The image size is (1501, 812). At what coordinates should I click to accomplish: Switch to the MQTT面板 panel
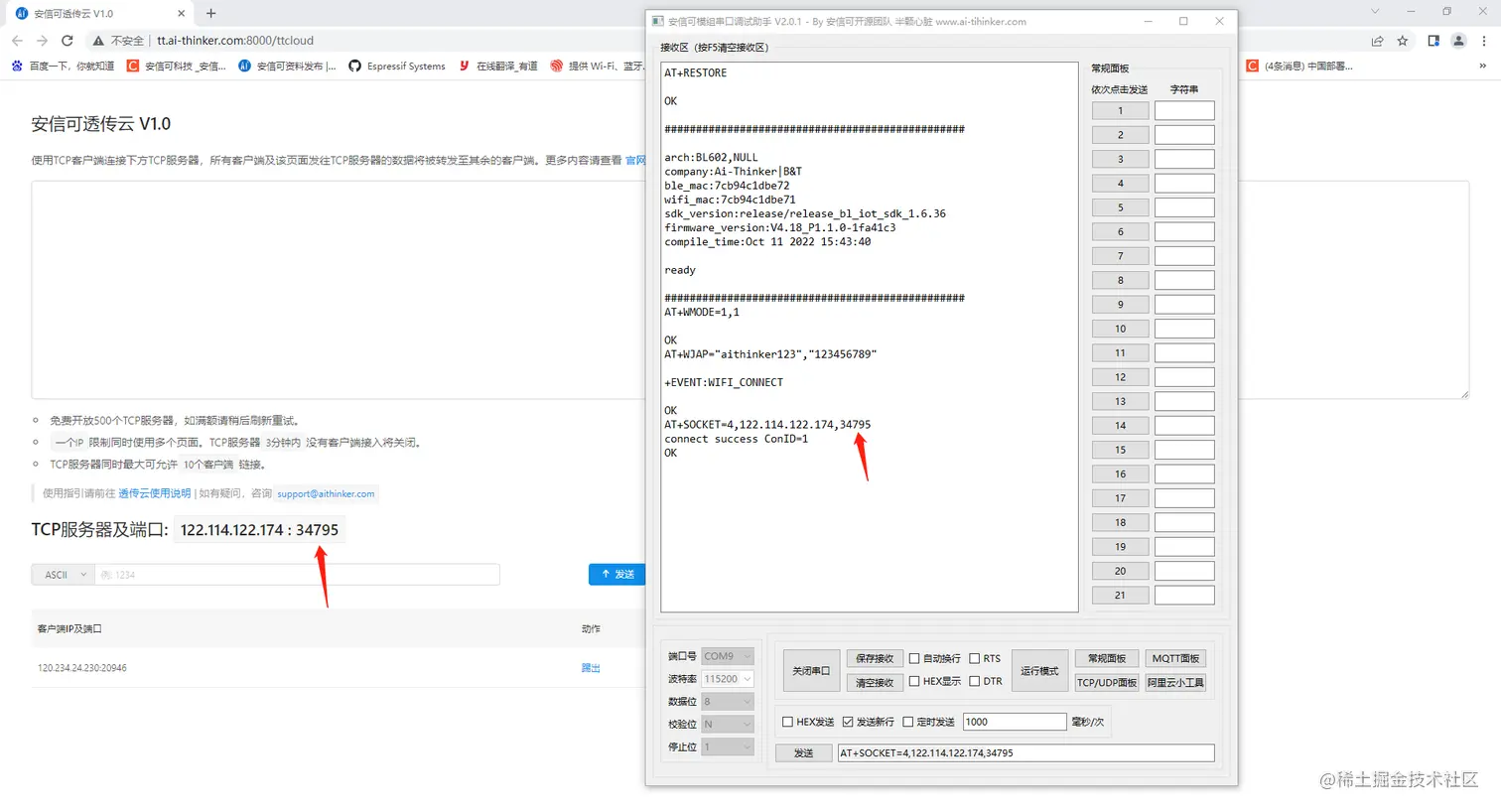pyautogui.click(x=1175, y=659)
